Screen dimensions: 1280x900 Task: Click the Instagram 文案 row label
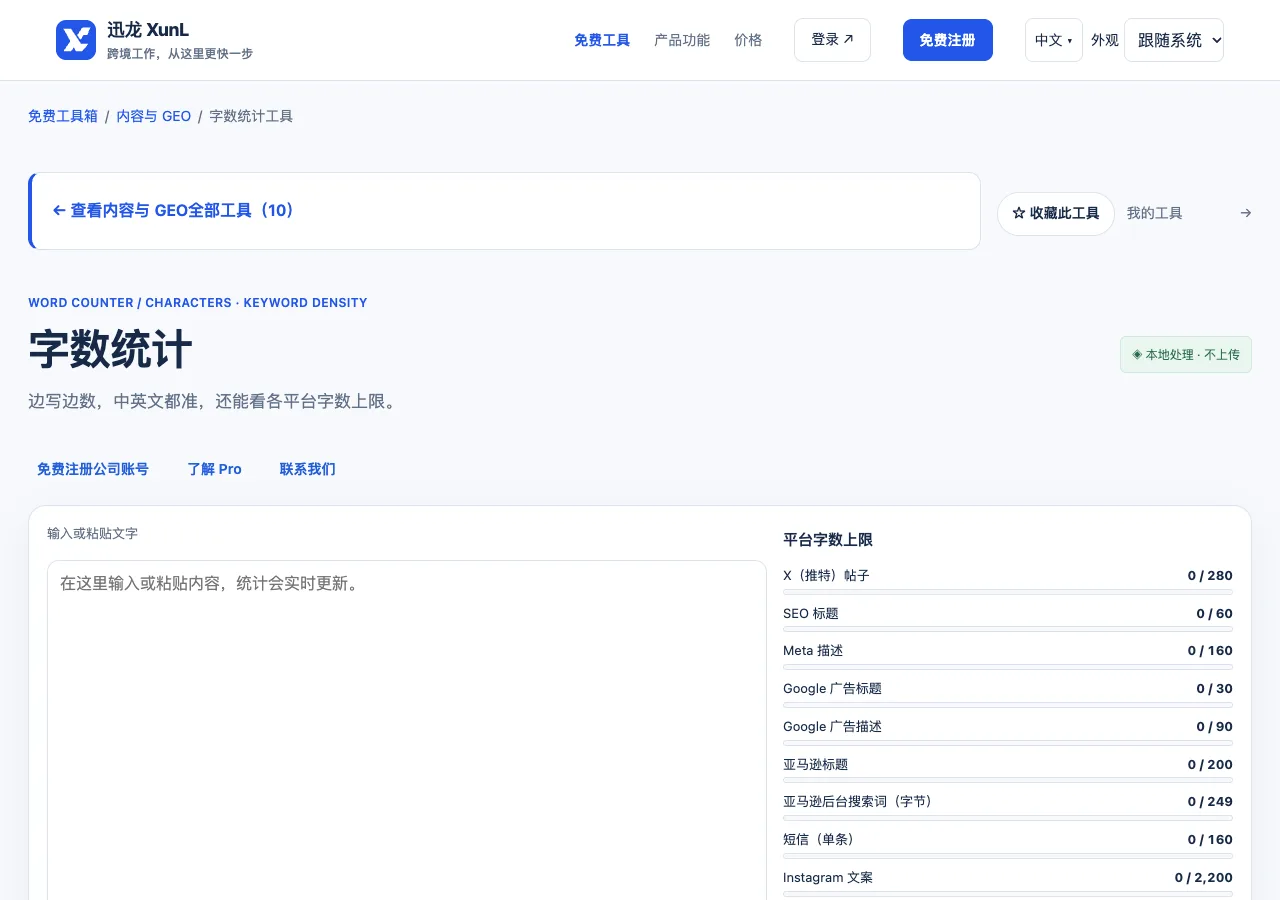pyautogui.click(x=828, y=878)
